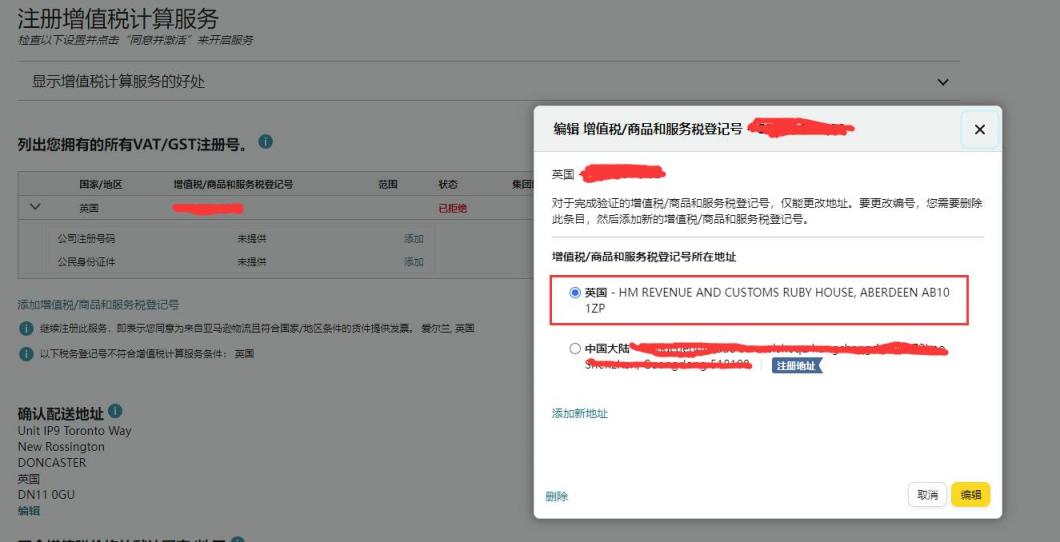Close the edit VAT registration dialog

click(x=980, y=129)
